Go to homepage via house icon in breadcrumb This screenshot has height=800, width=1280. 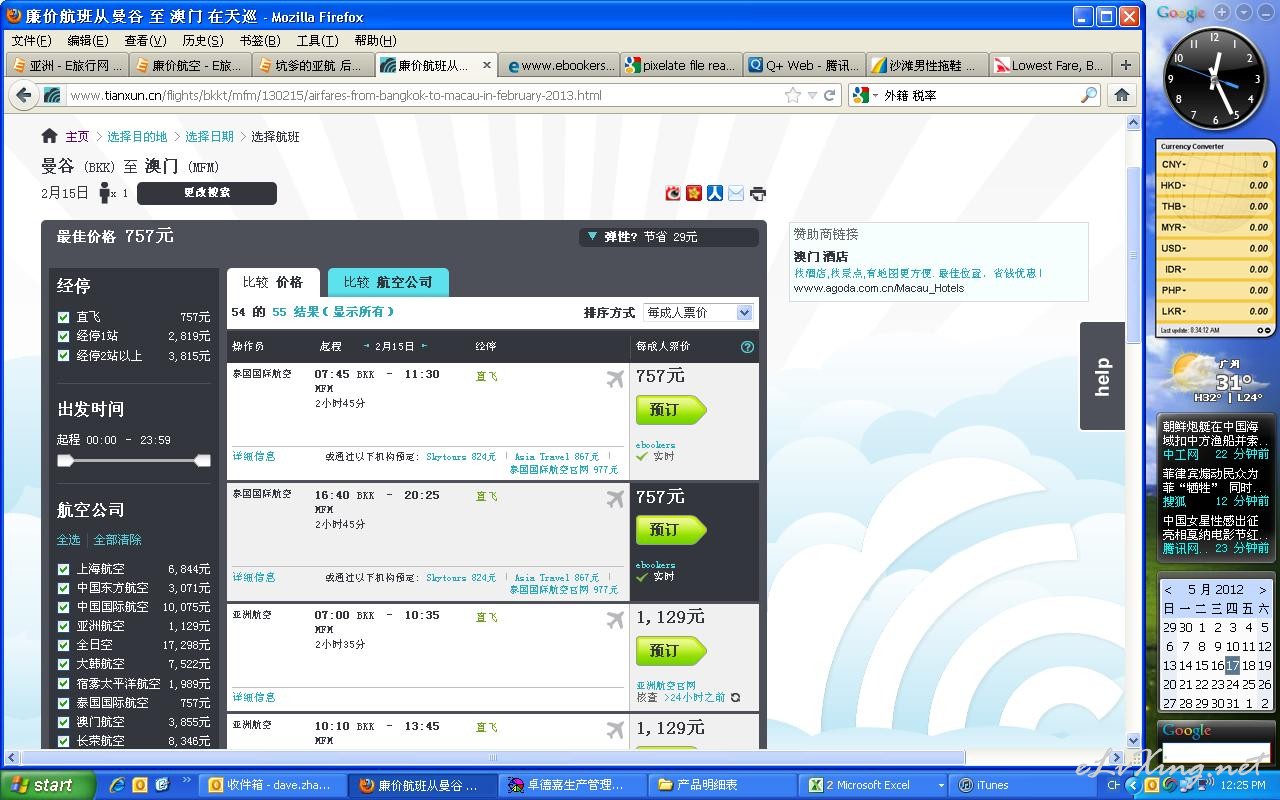point(49,136)
